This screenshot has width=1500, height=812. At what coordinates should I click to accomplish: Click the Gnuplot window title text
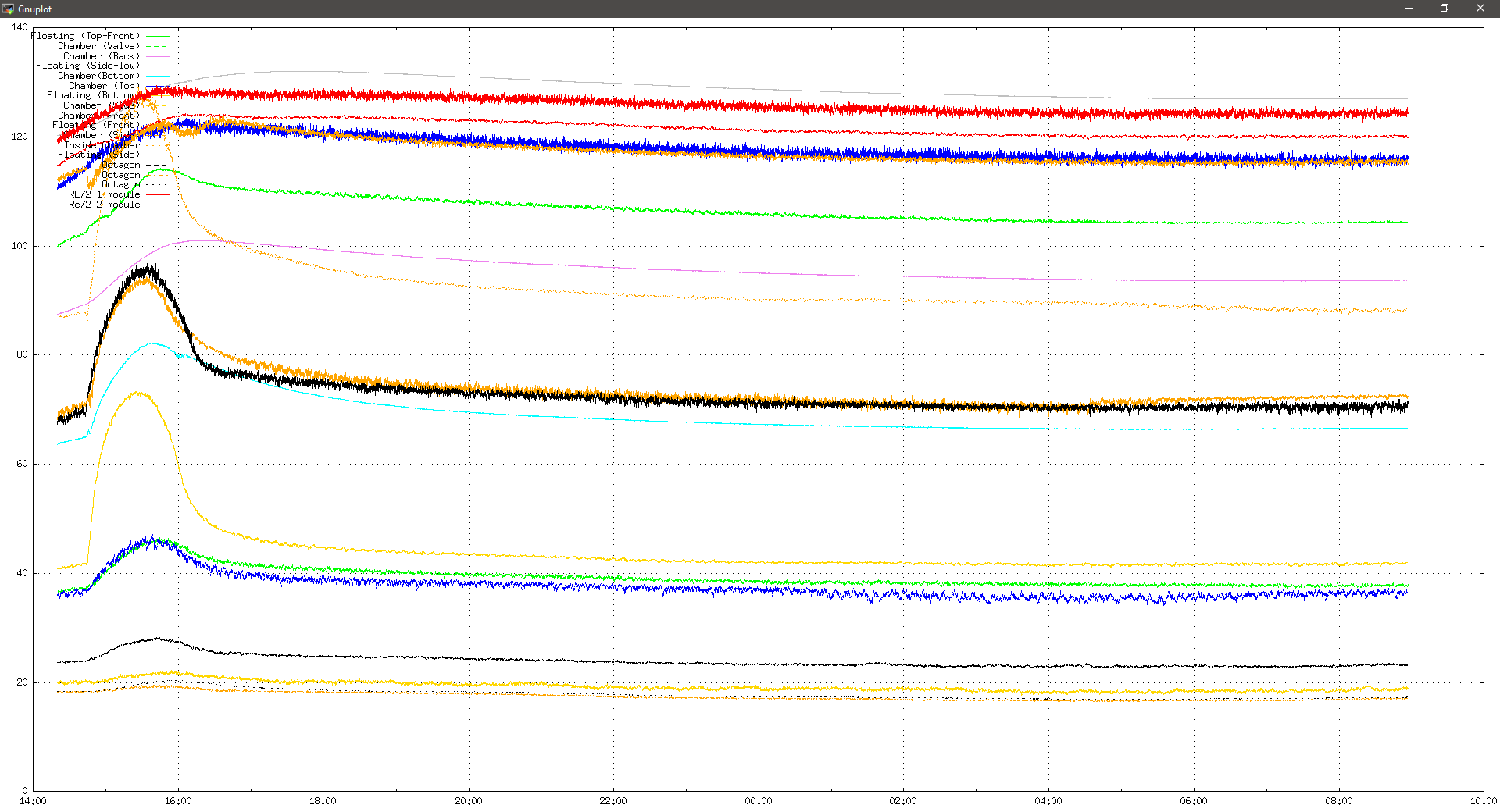pyautogui.click(x=34, y=9)
